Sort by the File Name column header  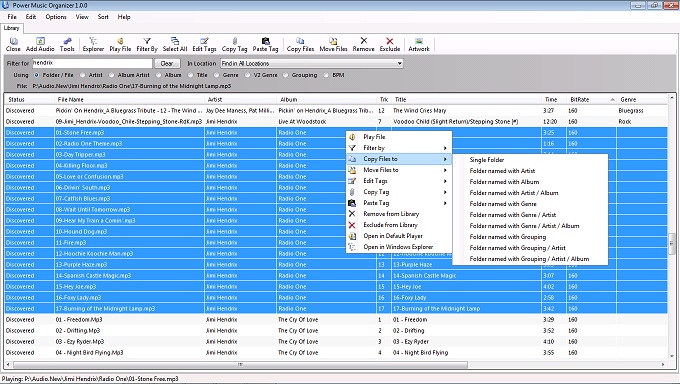(x=129, y=99)
